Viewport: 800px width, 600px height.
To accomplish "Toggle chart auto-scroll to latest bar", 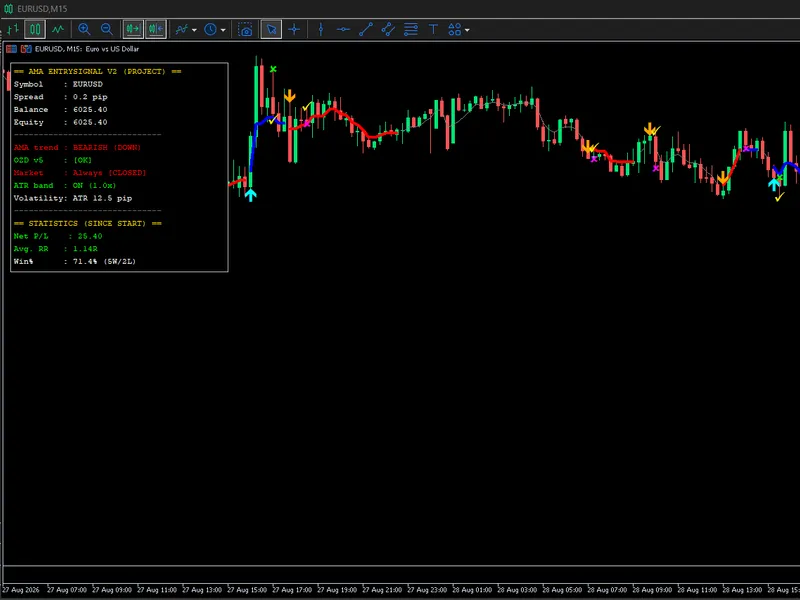I will tap(133, 29).
